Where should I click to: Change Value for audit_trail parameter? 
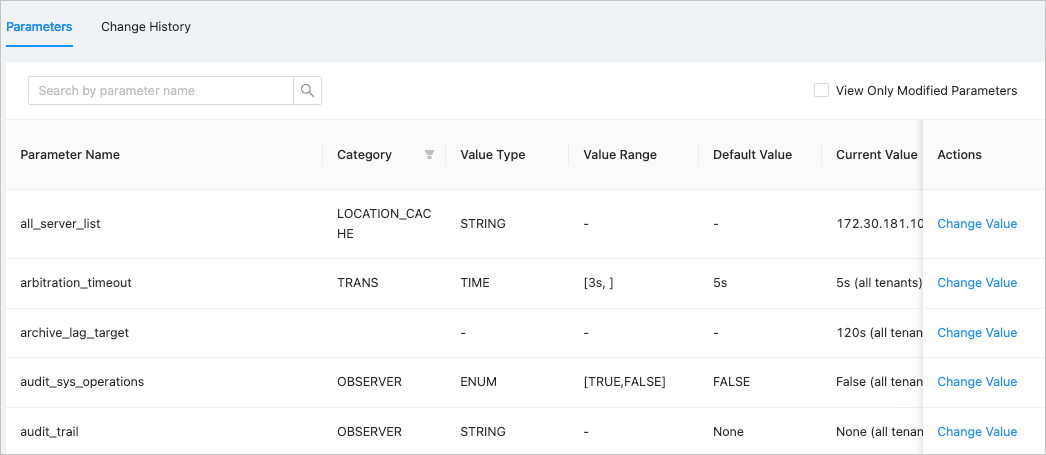[x=976, y=432]
